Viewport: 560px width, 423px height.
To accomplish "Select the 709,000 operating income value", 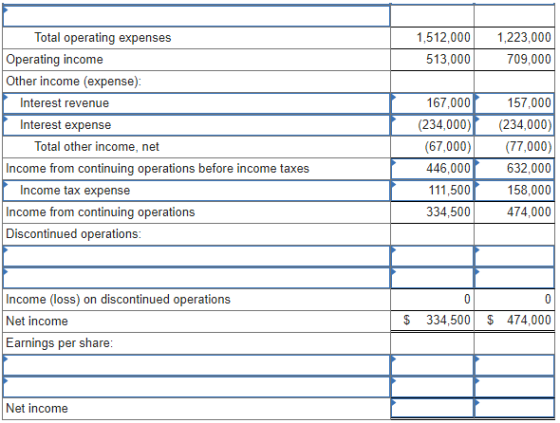I will point(529,59).
